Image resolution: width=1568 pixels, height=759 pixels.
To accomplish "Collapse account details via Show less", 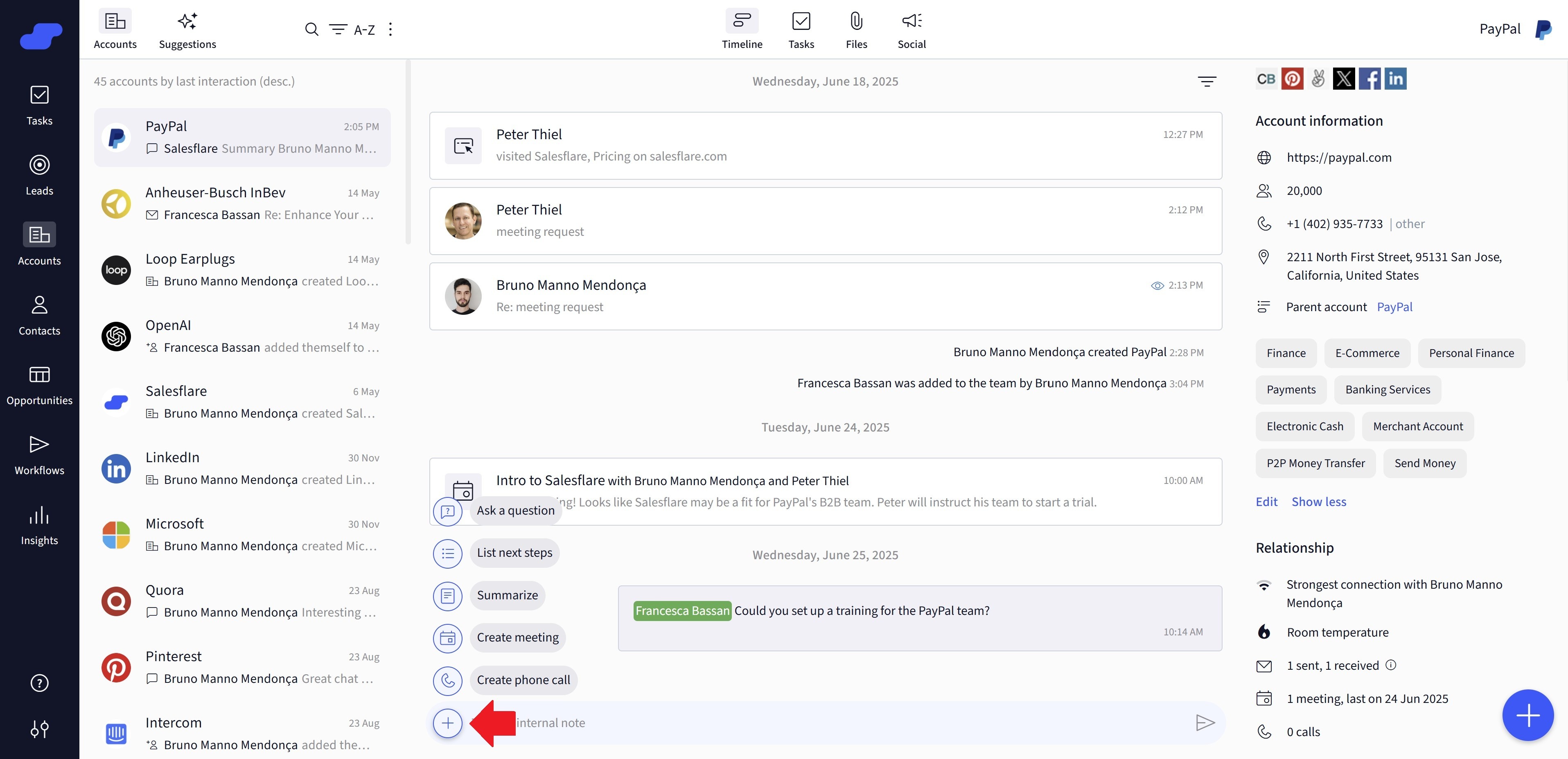I will pos(1319,501).
